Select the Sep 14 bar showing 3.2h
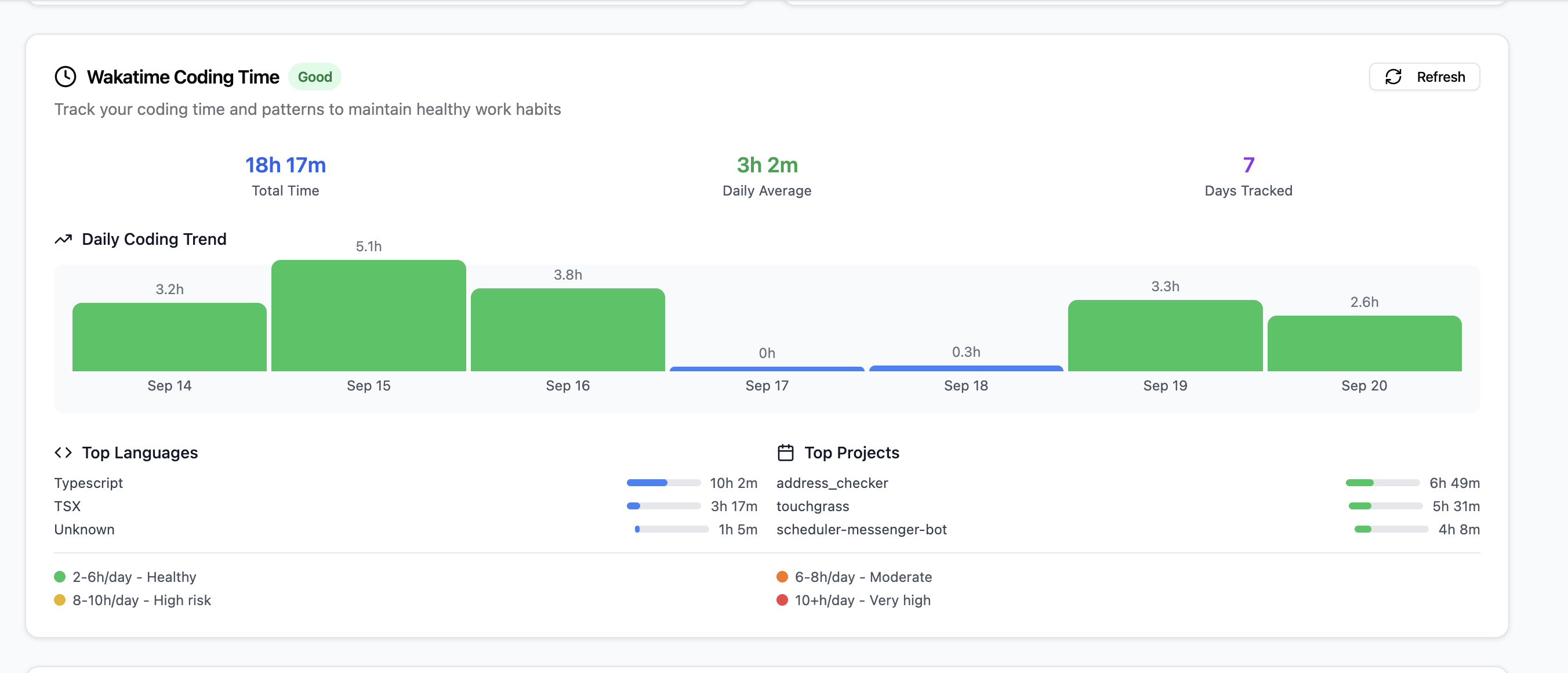Image resolution: width=1568 pixels, height=673 pixels. 169,337
